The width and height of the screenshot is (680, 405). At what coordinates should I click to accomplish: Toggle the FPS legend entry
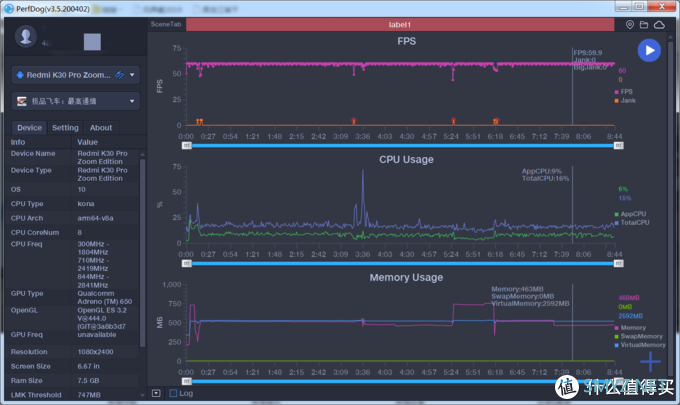[624, 91]
